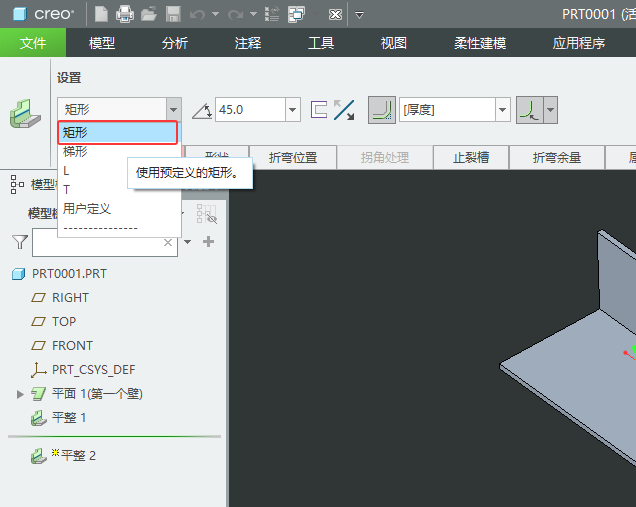Select PRT_CSYS_DEF coordinate system
Viewport: 636px width, 507px height.
[x=94, y=370]
